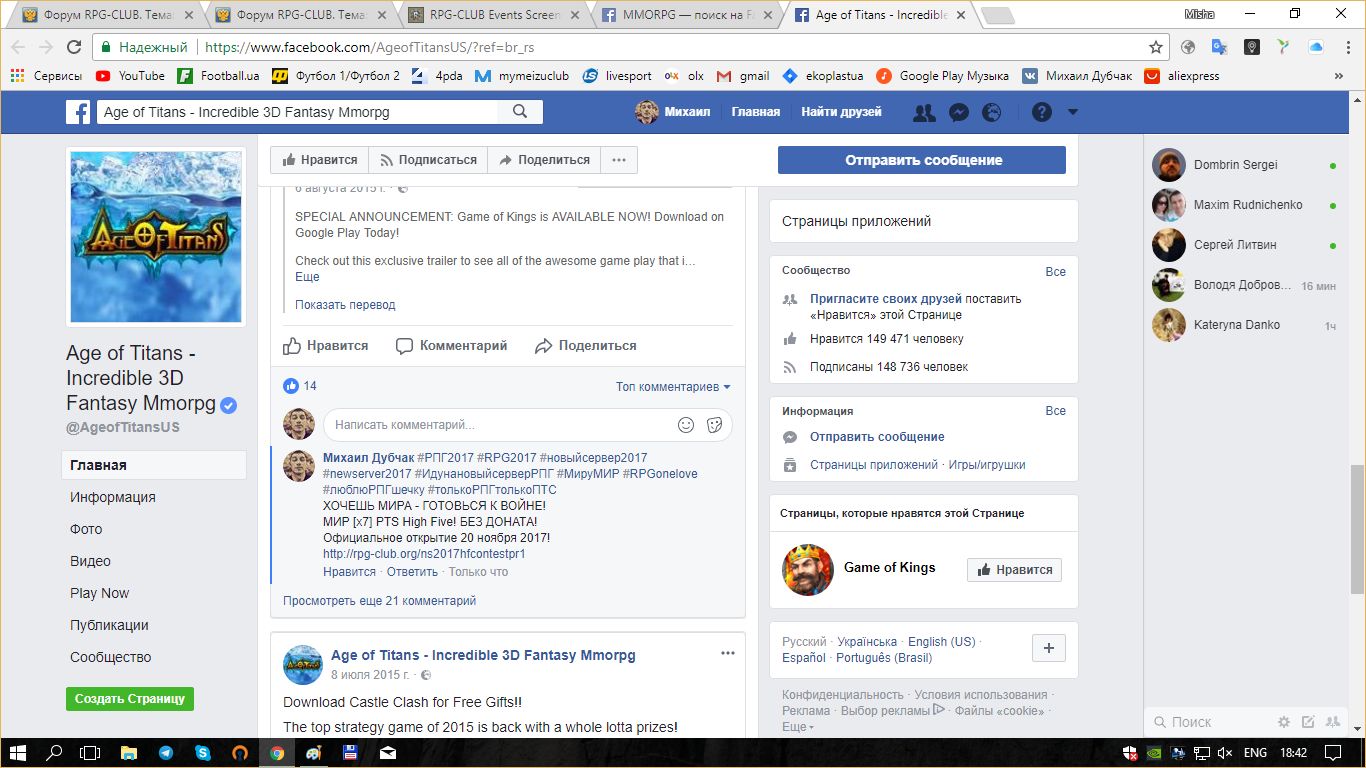The height and width of the screenshot is (768, 1366).
Task: Open post options for the July 8 post
Action: [x=728, y=653]
